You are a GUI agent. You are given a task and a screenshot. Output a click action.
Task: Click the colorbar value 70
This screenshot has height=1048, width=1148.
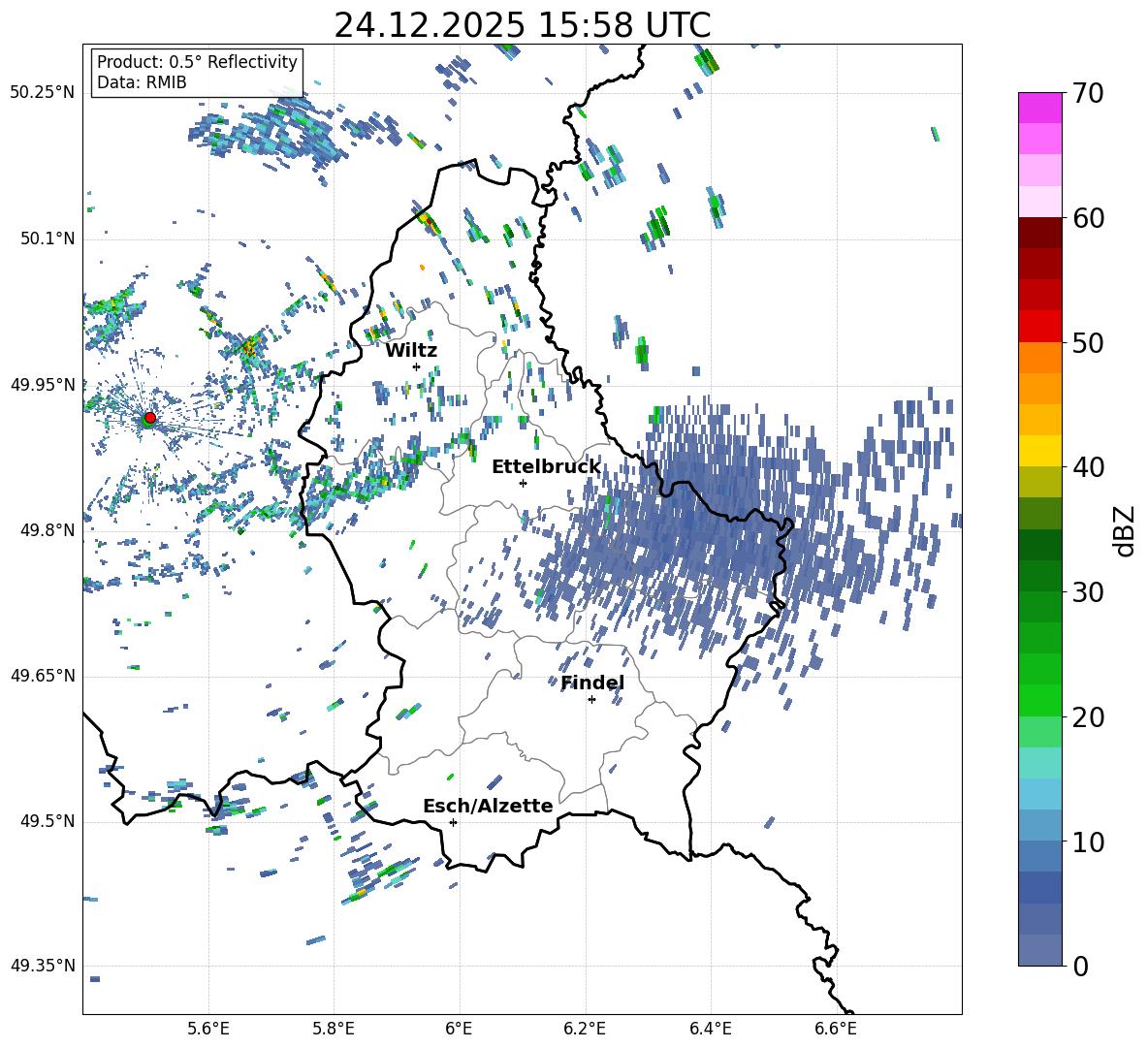[1088, 93]
